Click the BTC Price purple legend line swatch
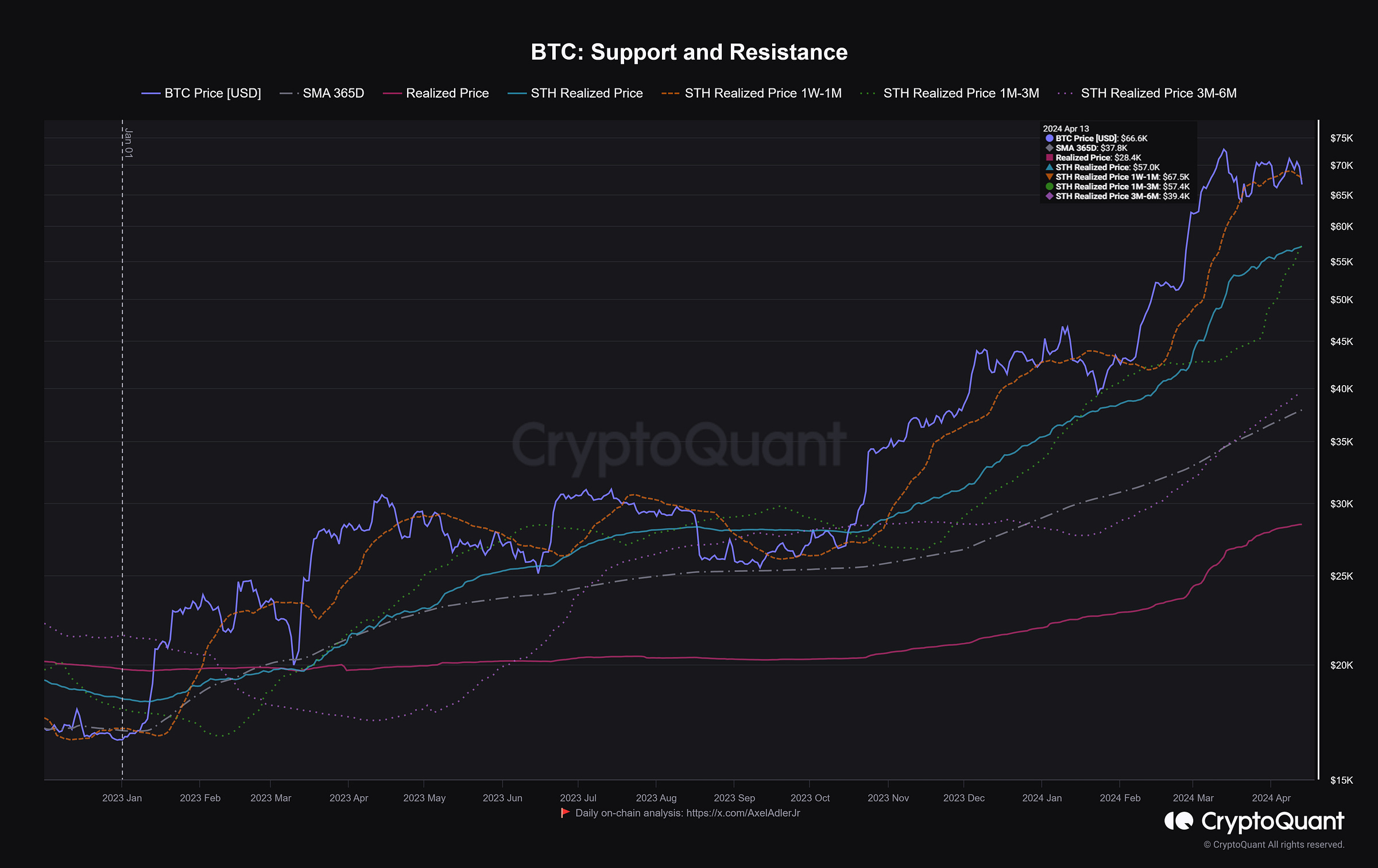Image resolution: width=1378 pixels, height=868 pixels. [x=150, y=93]
